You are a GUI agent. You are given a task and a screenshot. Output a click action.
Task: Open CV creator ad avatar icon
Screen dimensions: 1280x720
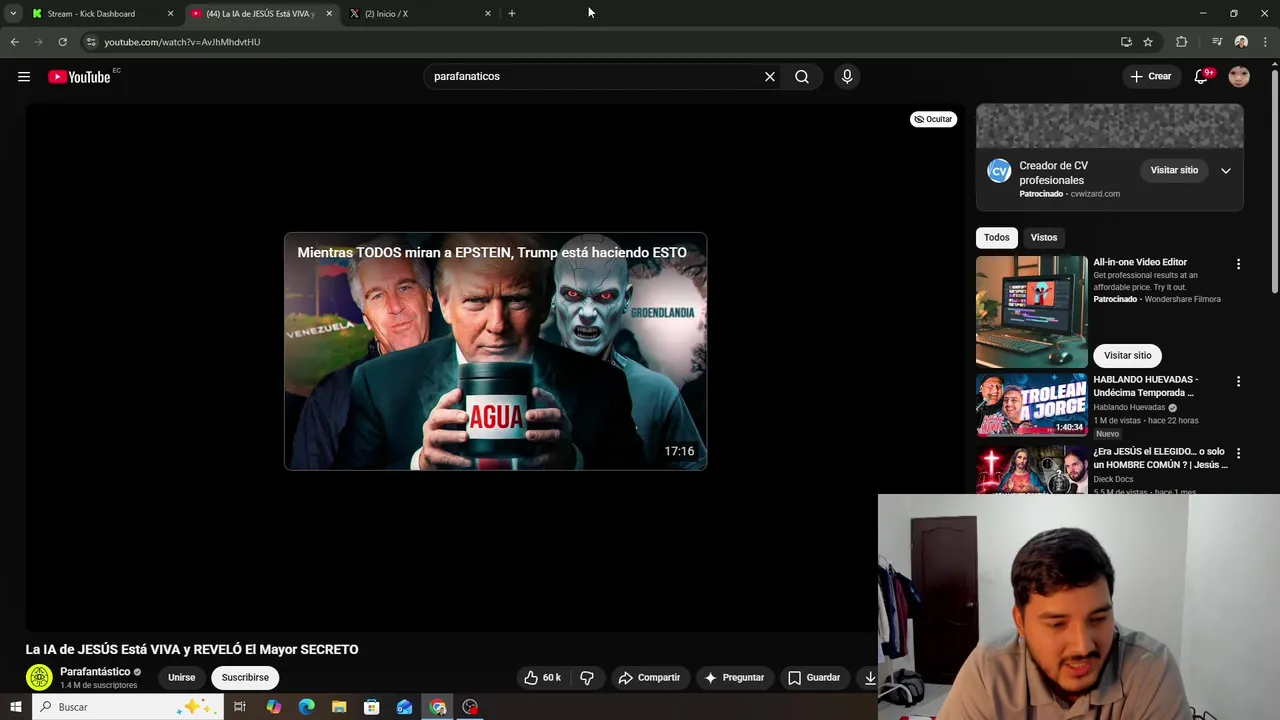999,171
